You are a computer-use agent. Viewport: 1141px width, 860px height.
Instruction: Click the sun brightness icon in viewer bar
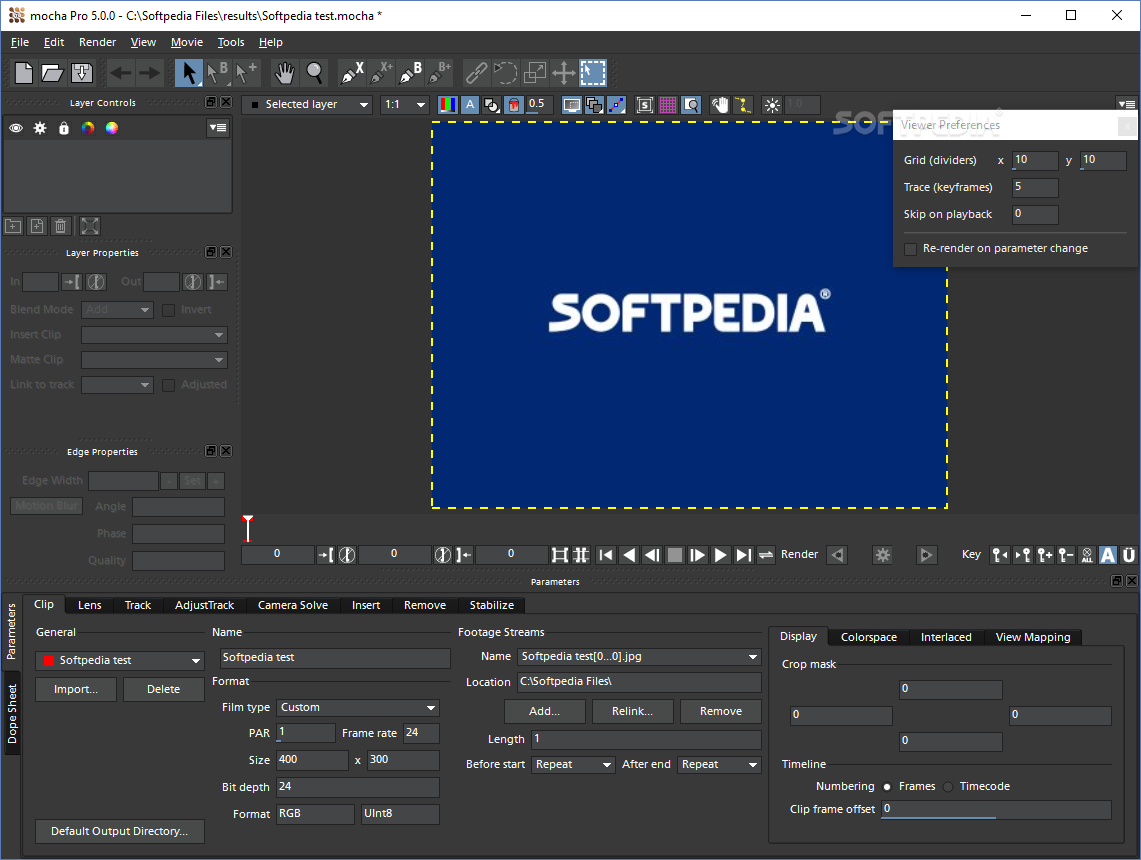click(772, 105)
